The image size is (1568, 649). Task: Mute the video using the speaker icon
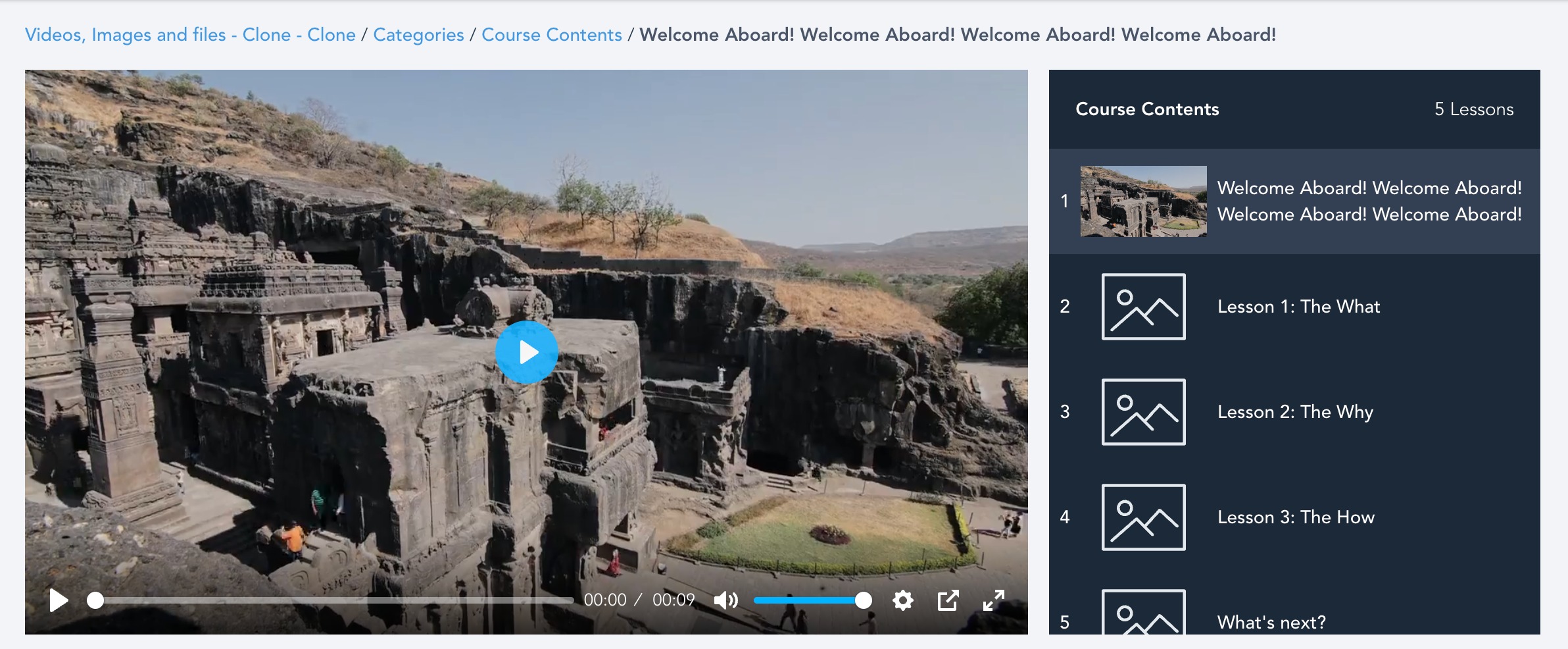(x=726, y=600)
